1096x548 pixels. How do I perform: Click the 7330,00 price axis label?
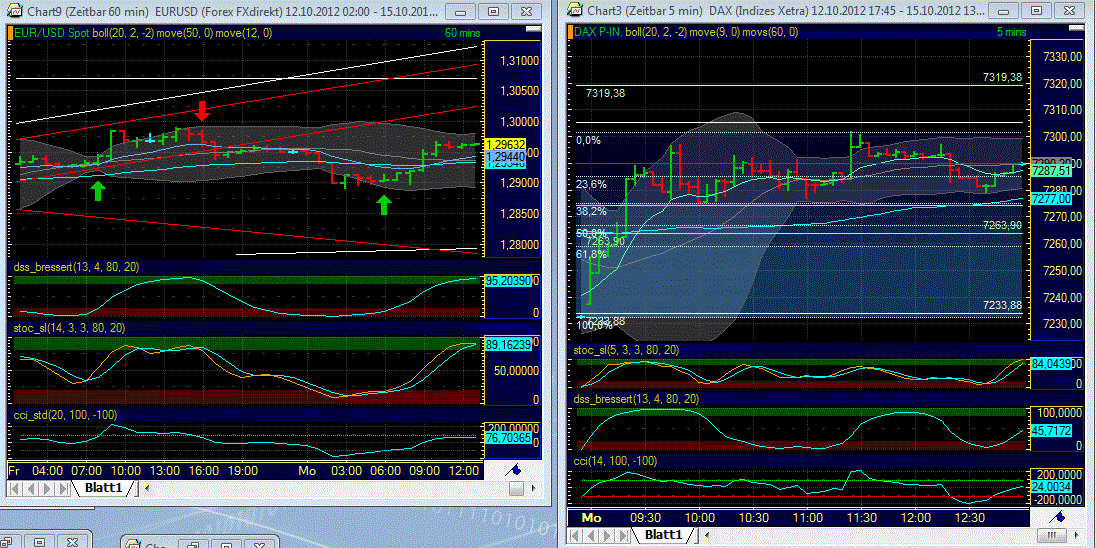point(1060,57)
